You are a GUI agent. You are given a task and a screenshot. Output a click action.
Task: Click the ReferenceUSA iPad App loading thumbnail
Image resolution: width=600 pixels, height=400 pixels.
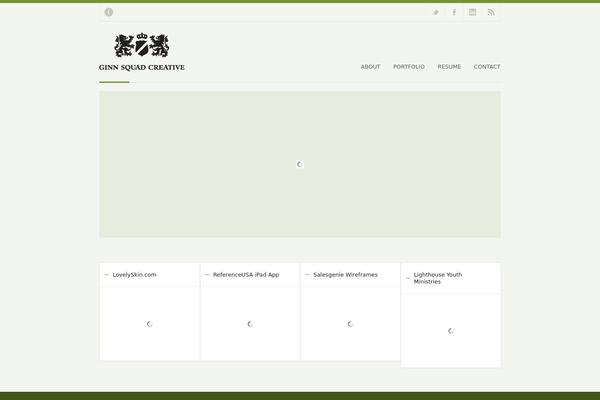coord(250,324)
